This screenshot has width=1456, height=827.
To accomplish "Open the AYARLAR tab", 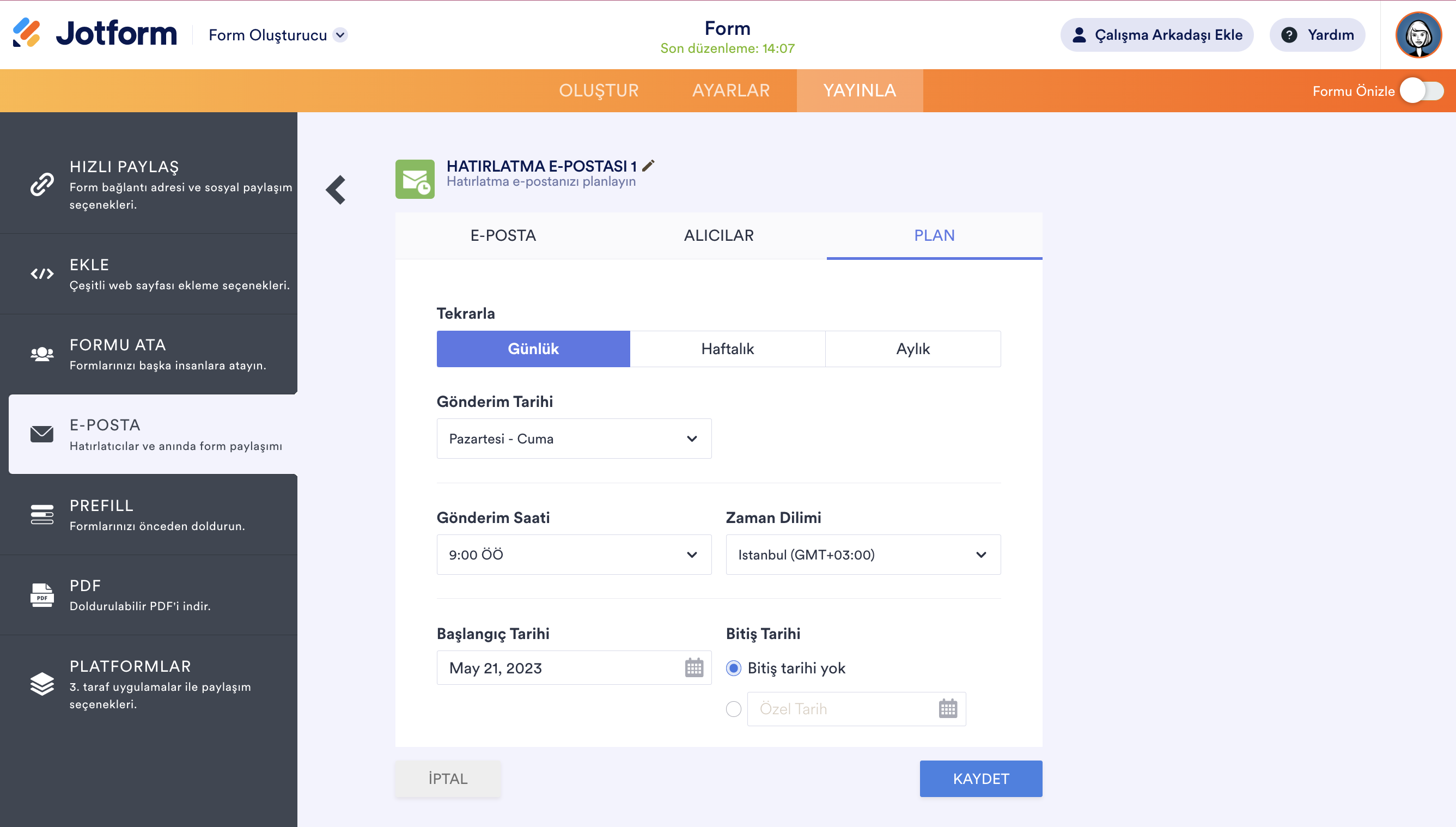I will 730,90.
